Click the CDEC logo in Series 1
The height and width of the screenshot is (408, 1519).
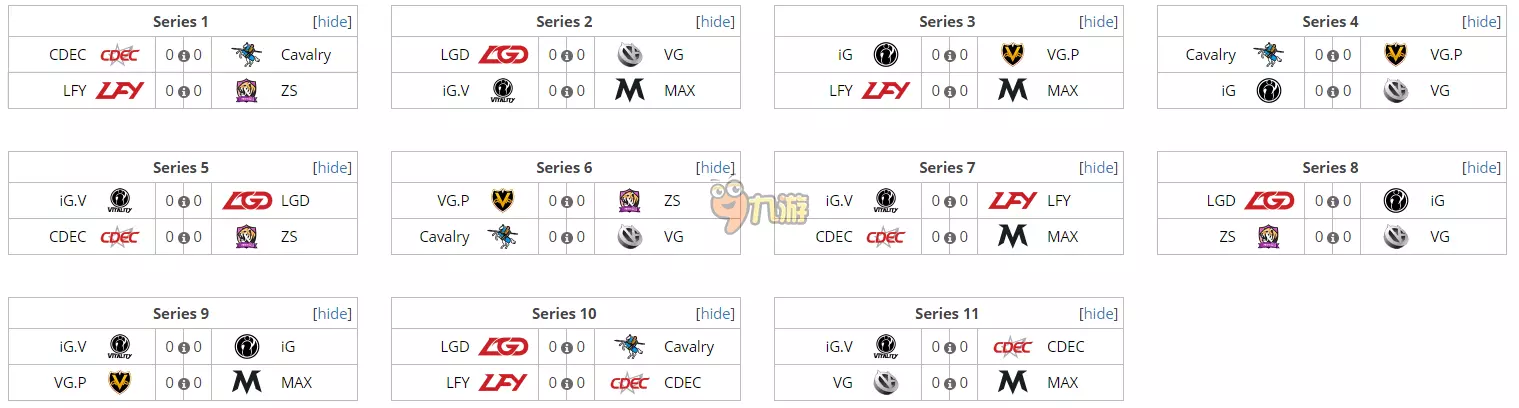(119, 55)
